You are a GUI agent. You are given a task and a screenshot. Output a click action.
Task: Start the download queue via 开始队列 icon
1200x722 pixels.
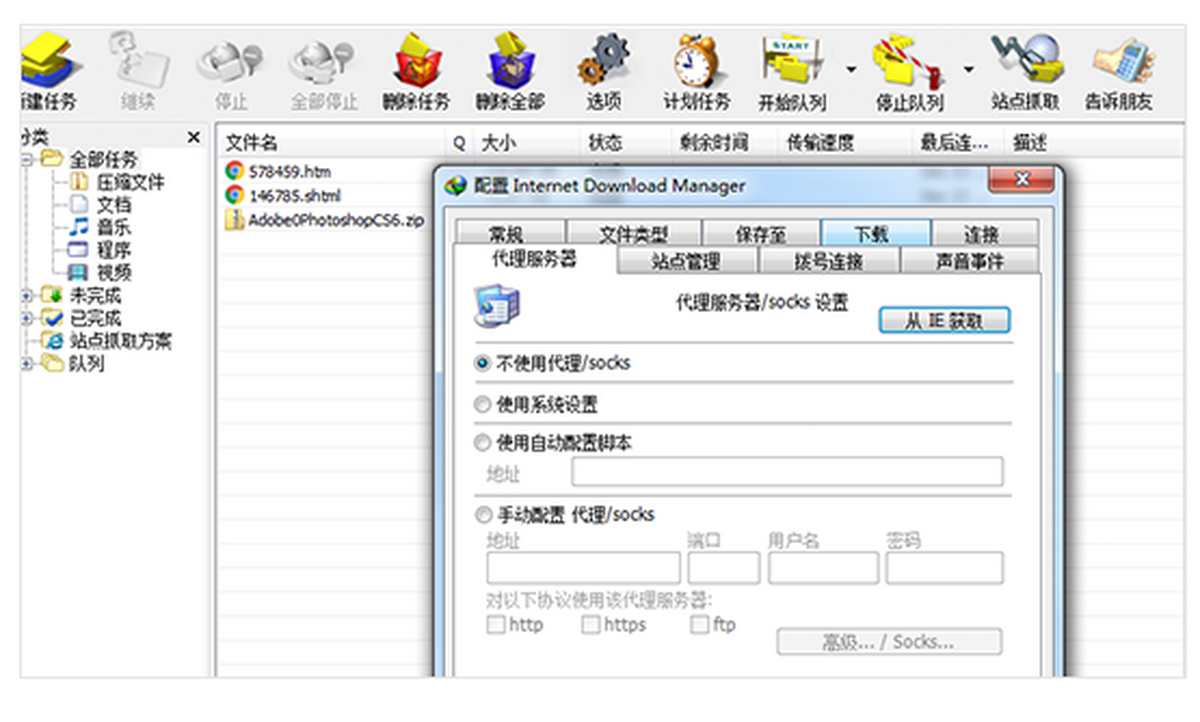click(793, 60)
